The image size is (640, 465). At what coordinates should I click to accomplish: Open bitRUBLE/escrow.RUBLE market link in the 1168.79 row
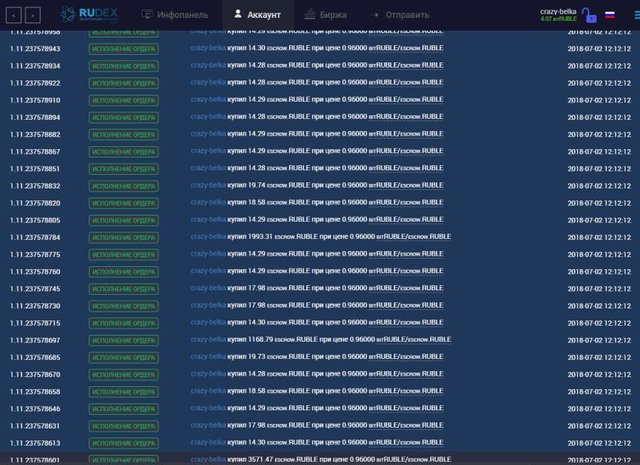[x=414, y=340]
